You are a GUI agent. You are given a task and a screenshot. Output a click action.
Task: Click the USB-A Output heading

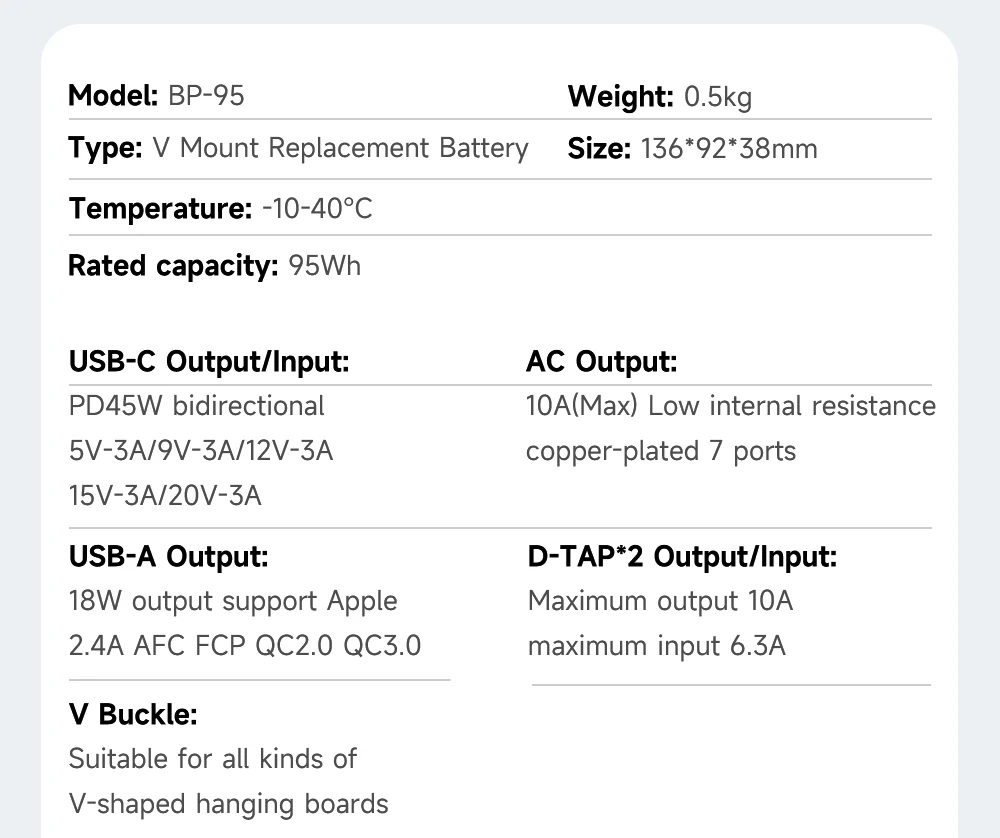pyautogui.click(x=168, y=556)
